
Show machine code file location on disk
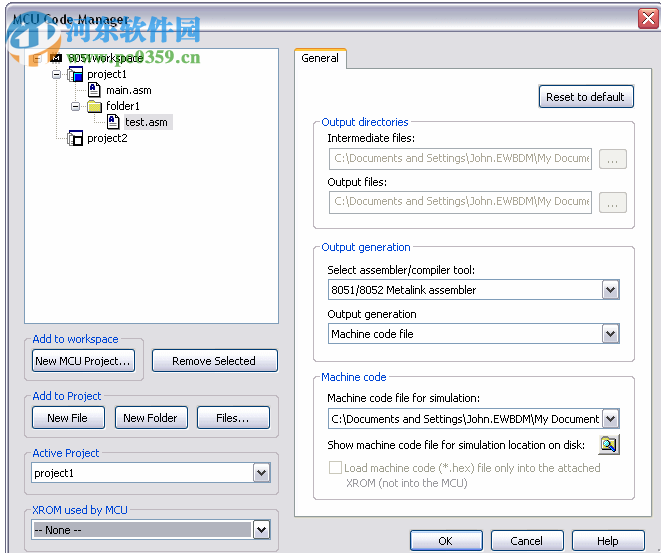coord(609,445)
